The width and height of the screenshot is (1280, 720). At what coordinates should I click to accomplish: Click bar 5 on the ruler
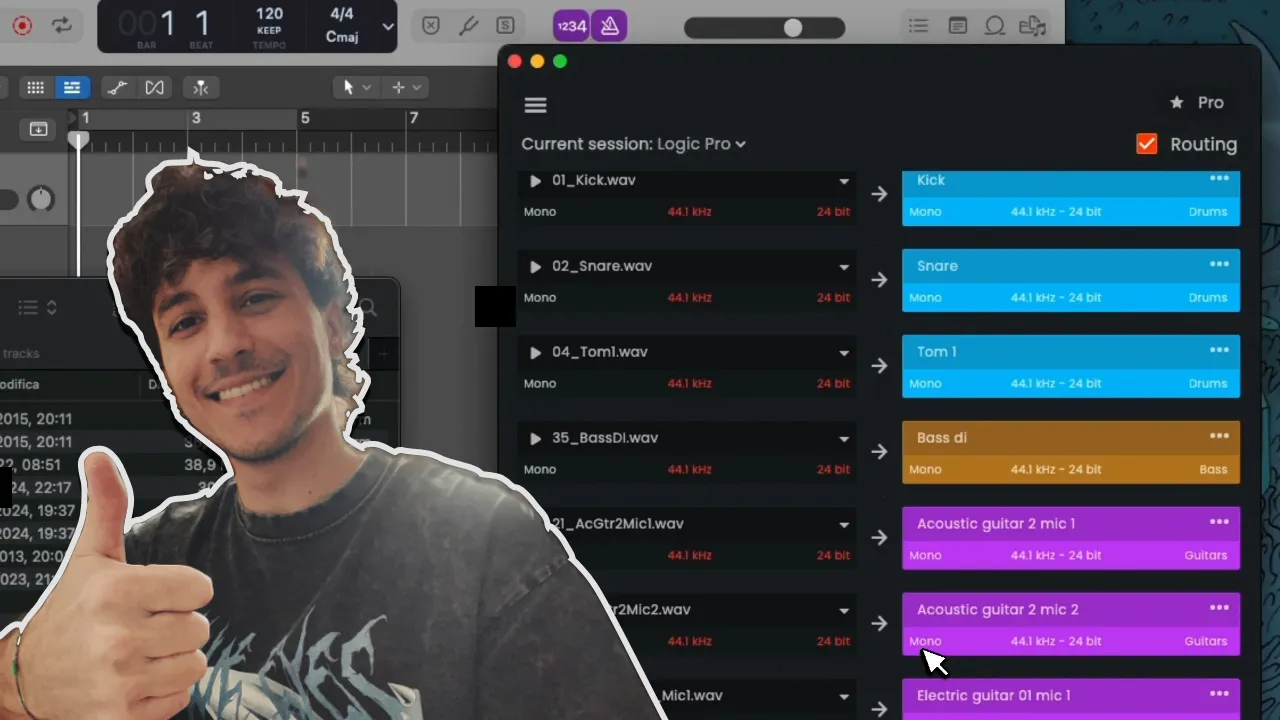click(305, 118)
